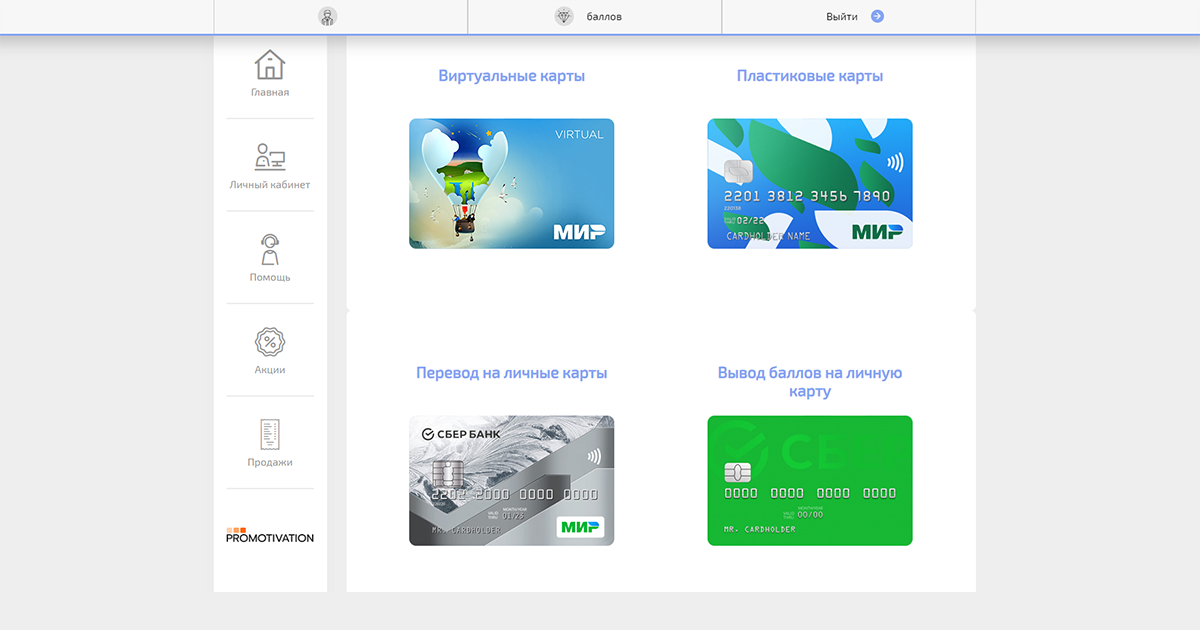Screen dimensions: 1200x630
Task: Choose the grey Сбер Банк card image
Action: coord(512,481)
